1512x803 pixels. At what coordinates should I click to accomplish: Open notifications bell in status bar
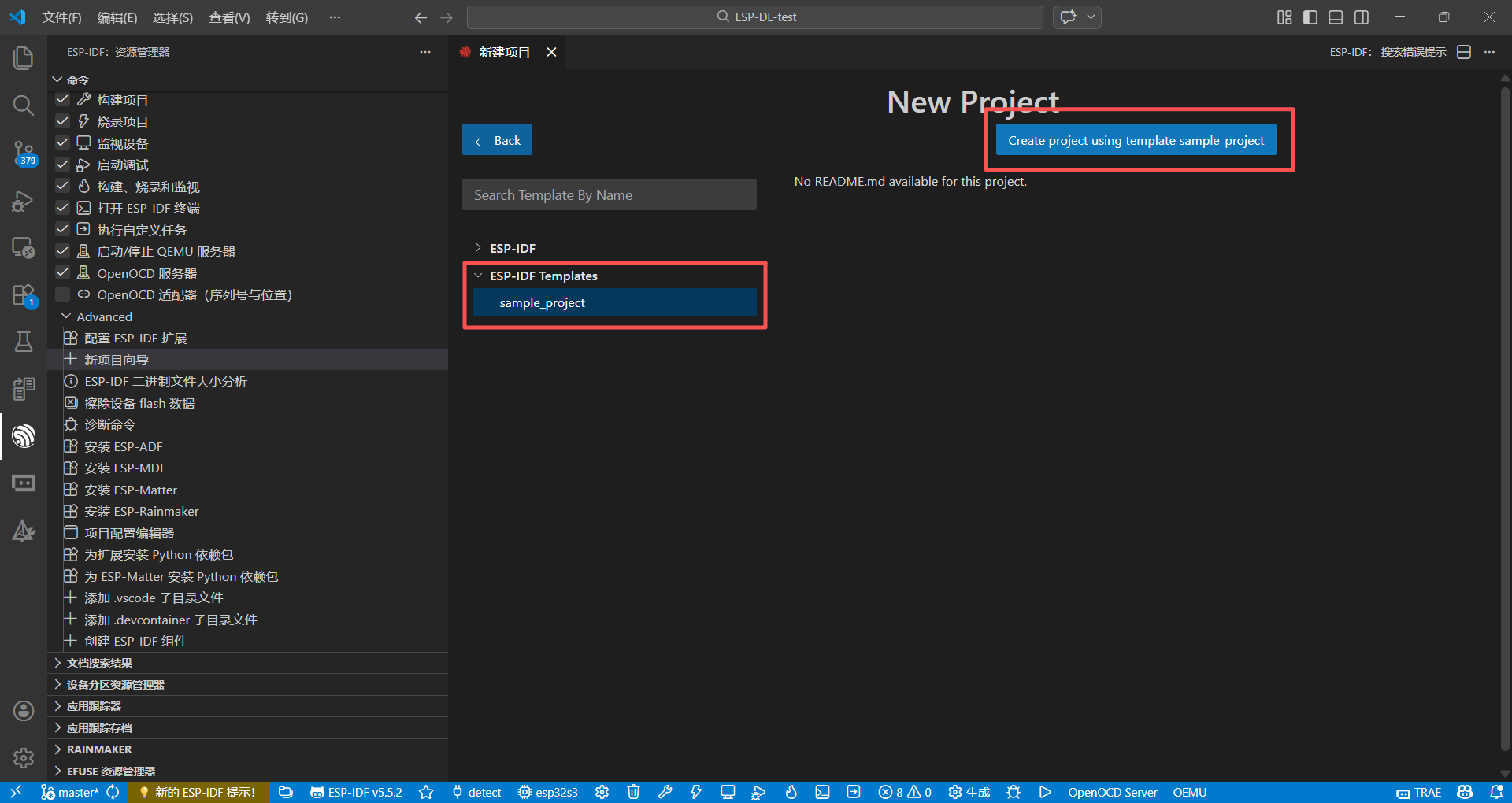(1496, 792)
